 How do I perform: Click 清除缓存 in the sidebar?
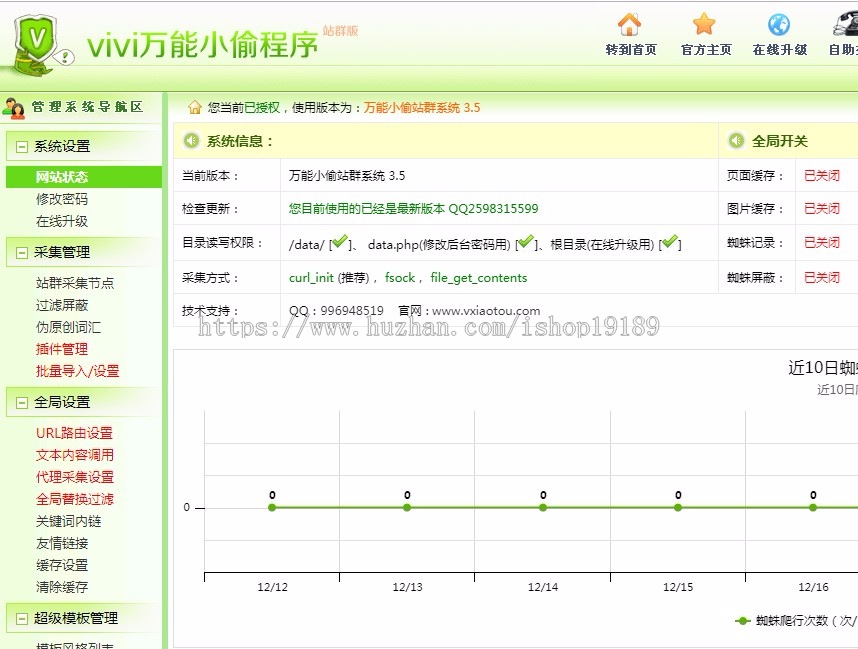(x=62, y=589)
